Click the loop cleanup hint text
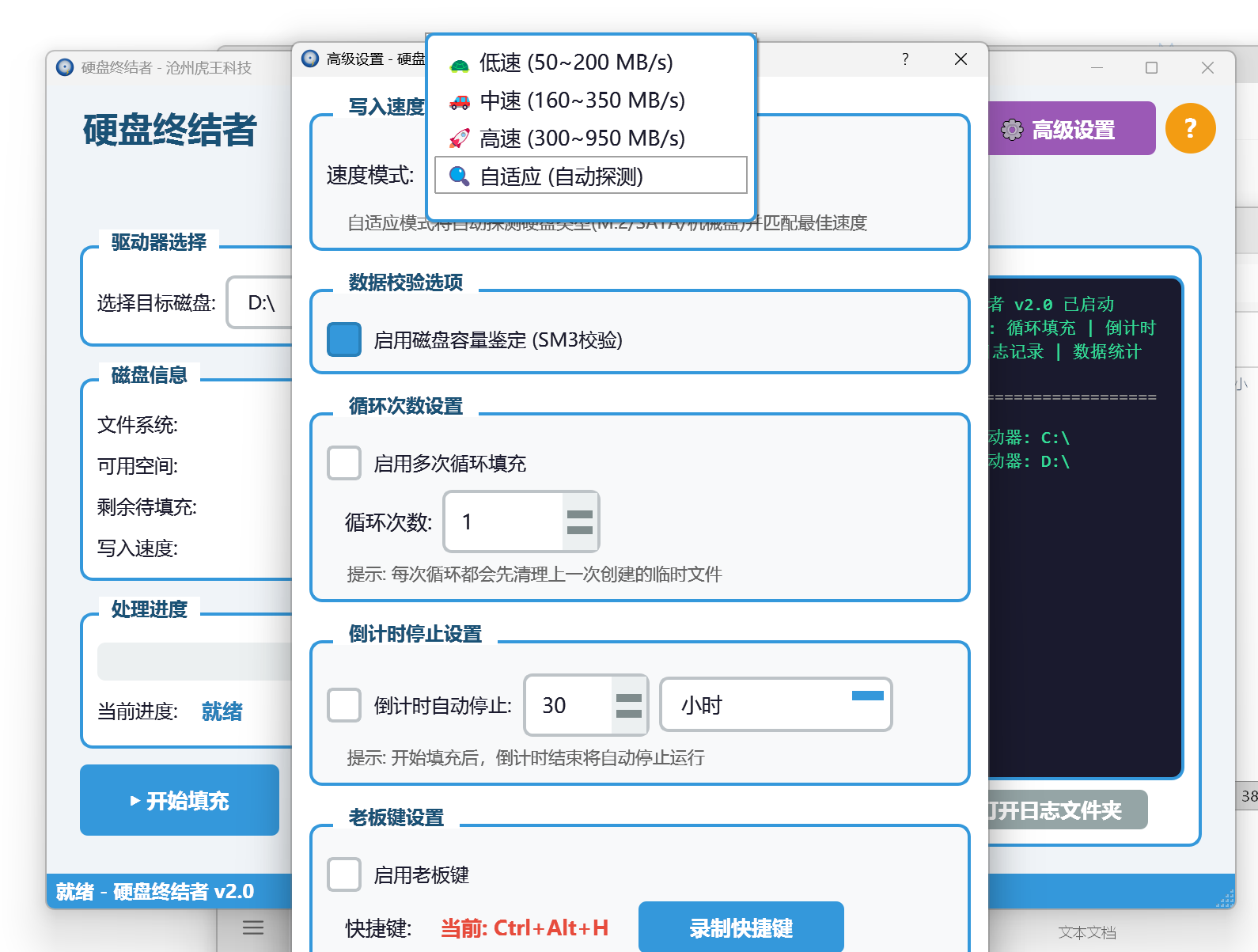 pyautogui.click(x=534, y=574)
